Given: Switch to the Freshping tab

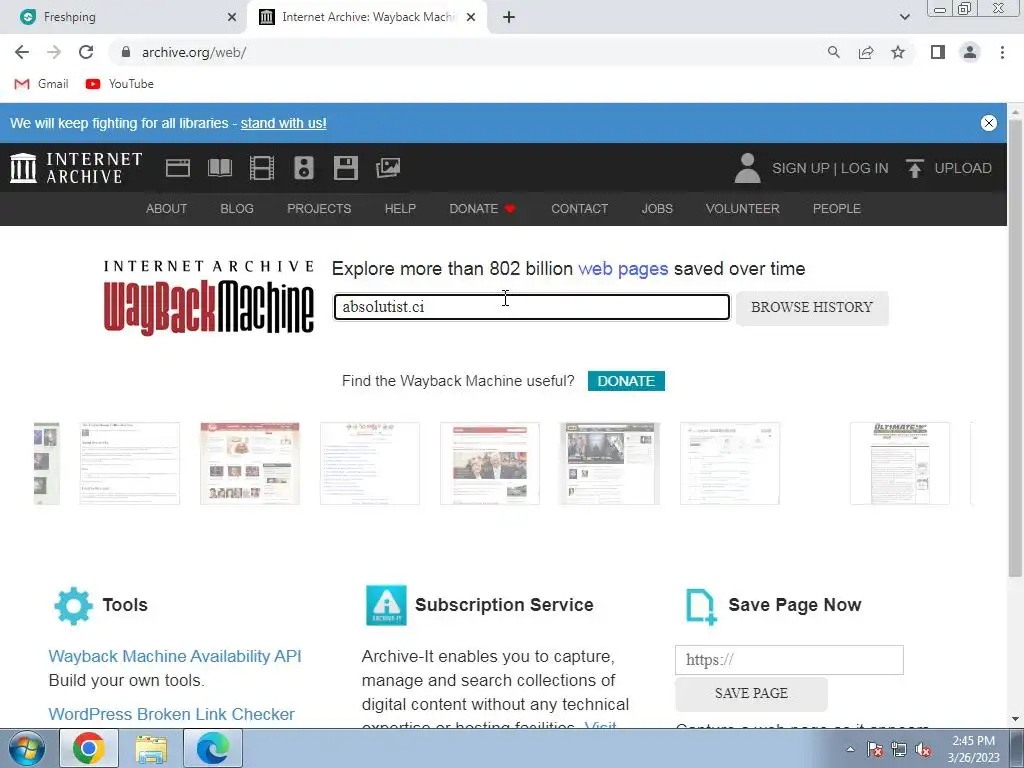Looking at the screenshot, I should click(124, 18).
